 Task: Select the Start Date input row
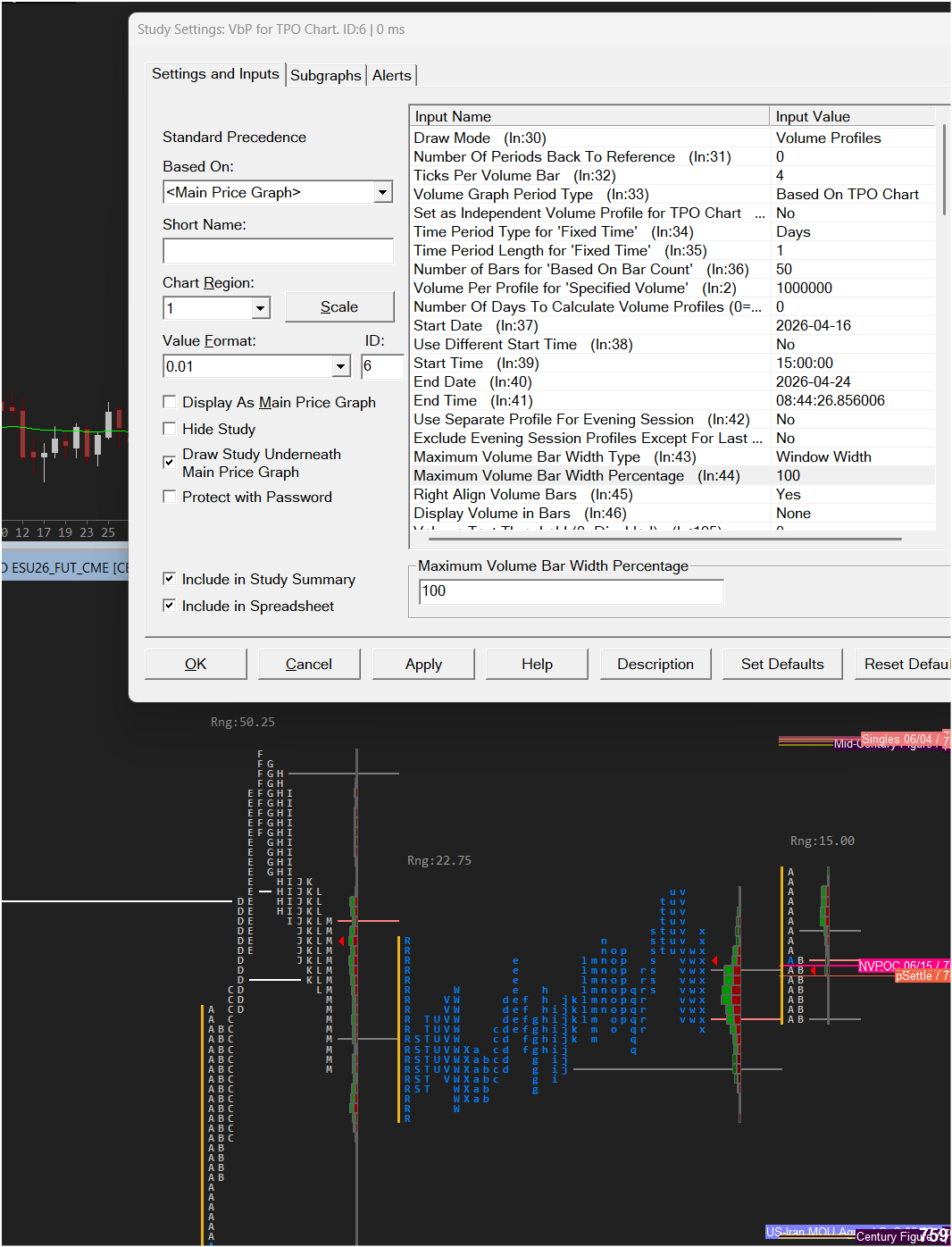click(672, 325)
